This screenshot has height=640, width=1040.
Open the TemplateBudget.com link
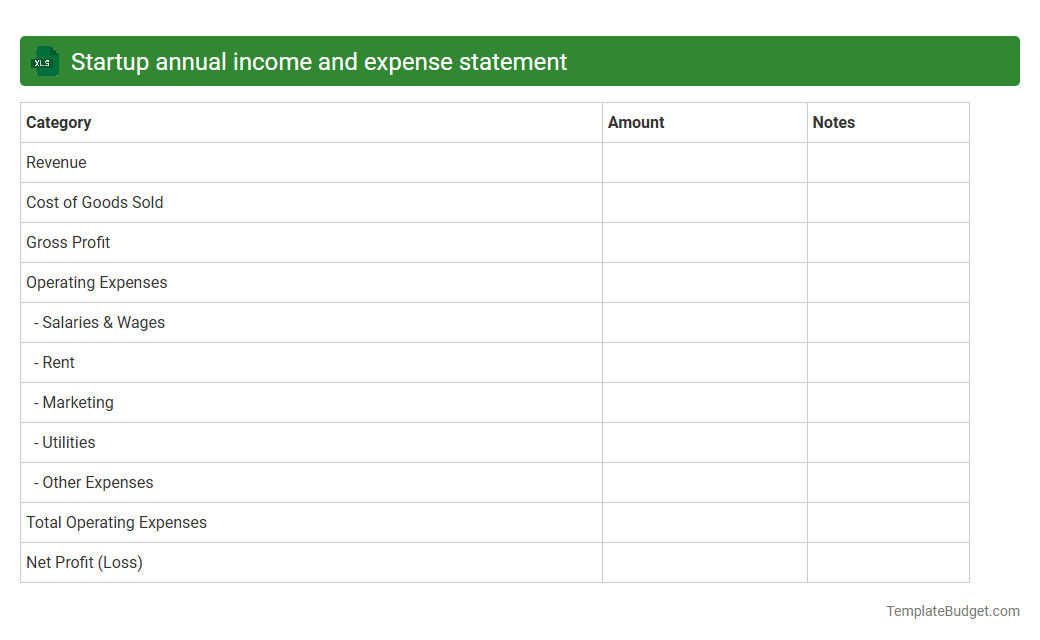click(x=952, y=610)
